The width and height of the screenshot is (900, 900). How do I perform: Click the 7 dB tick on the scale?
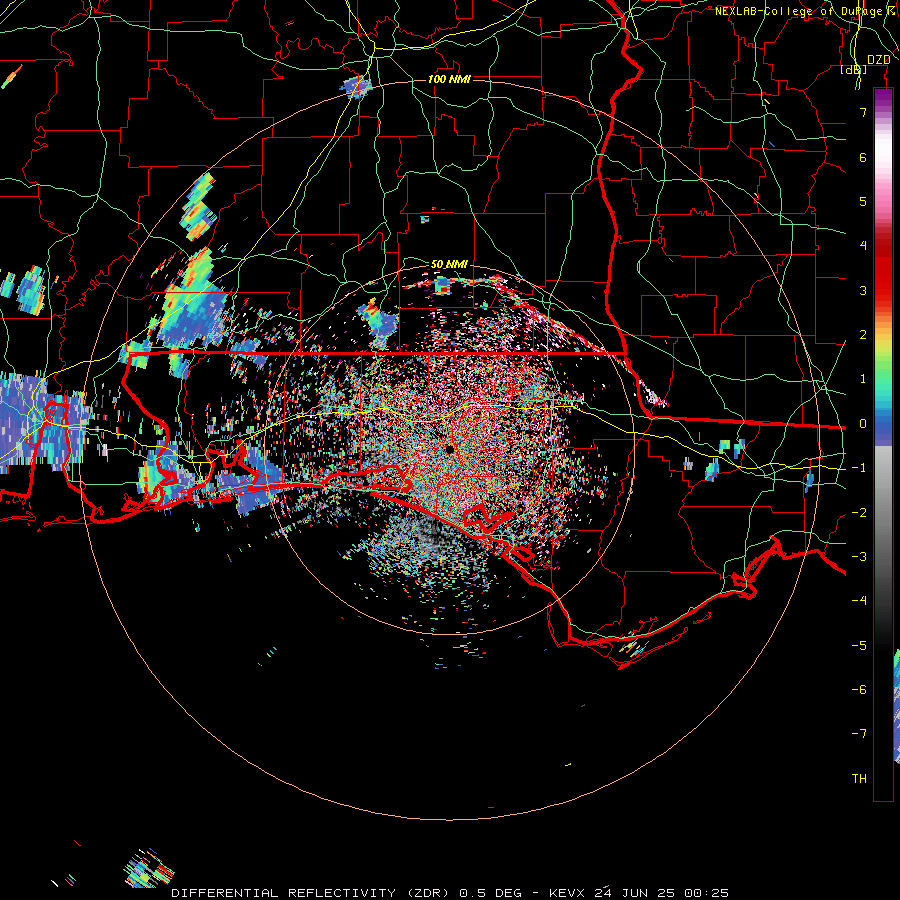863,112
